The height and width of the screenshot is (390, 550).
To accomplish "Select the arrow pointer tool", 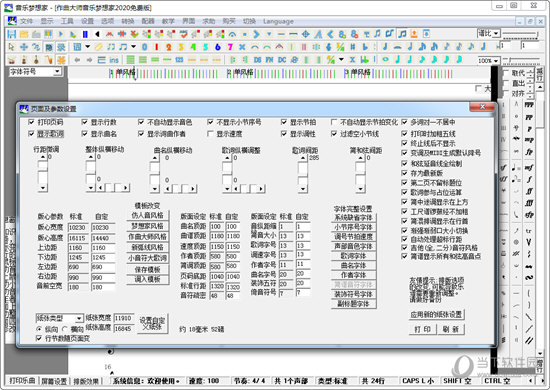I will point(11,47).
